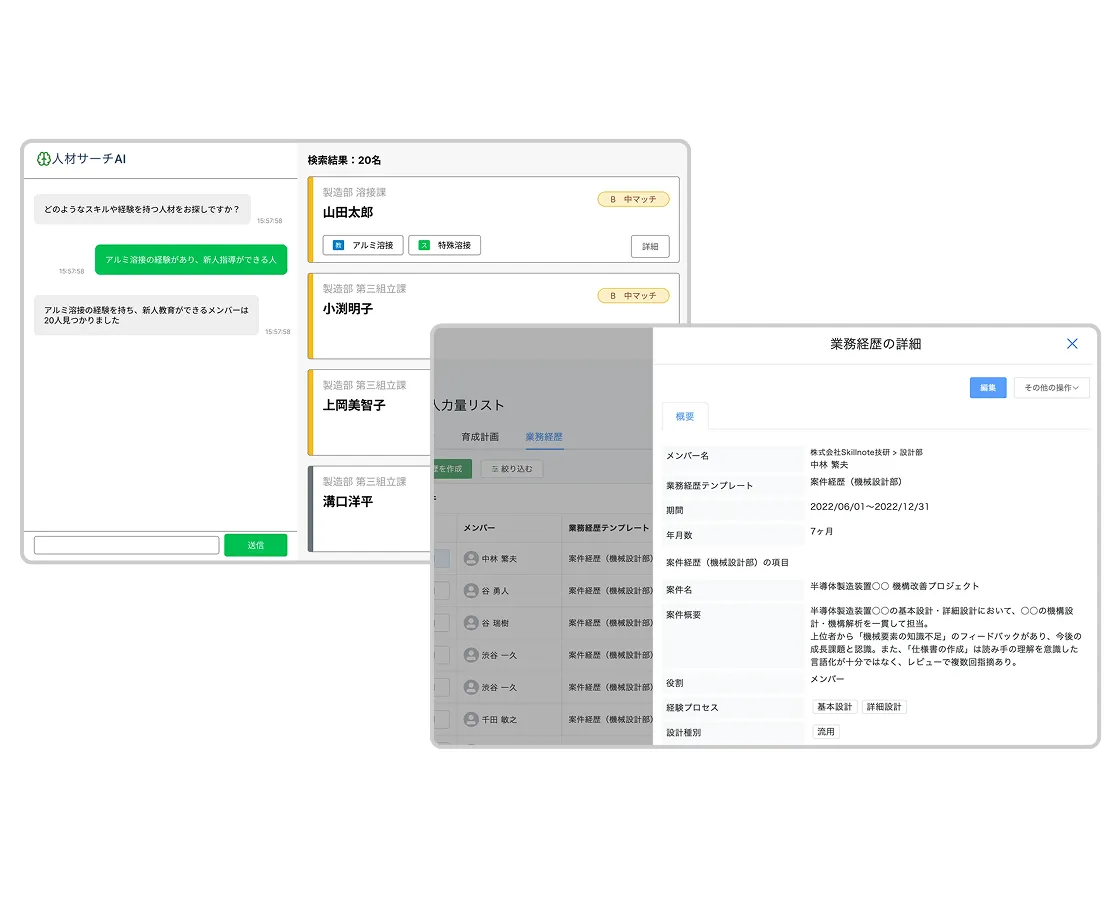The image size is (1120, 920).
Task: Switch to the 業務経歴 tab
Action: point(544,437)
